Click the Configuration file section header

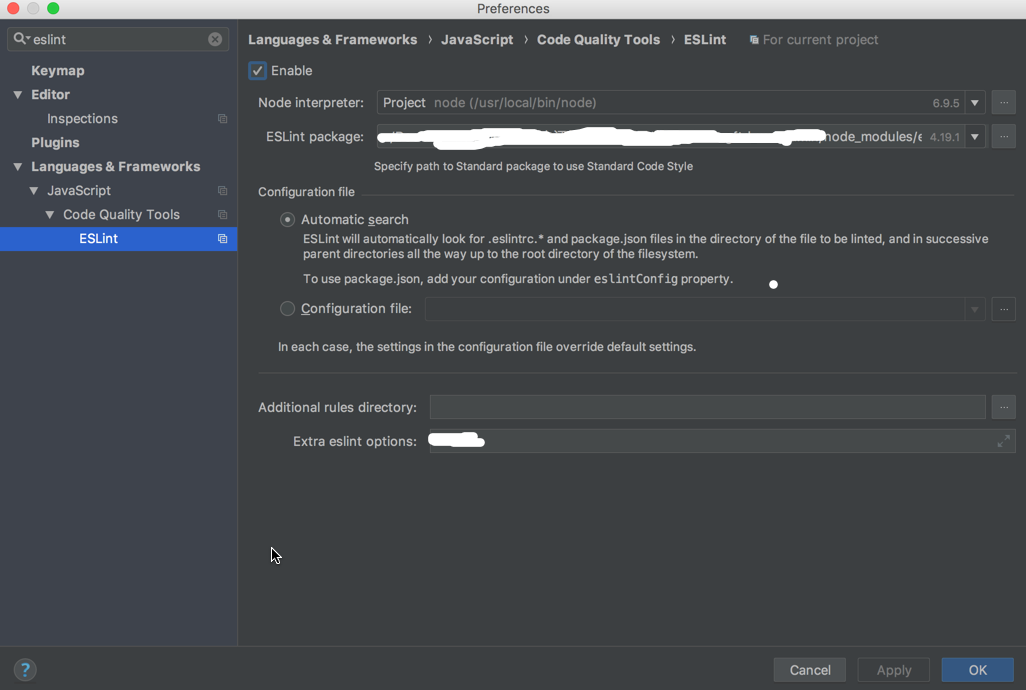(x=306, y=192)
